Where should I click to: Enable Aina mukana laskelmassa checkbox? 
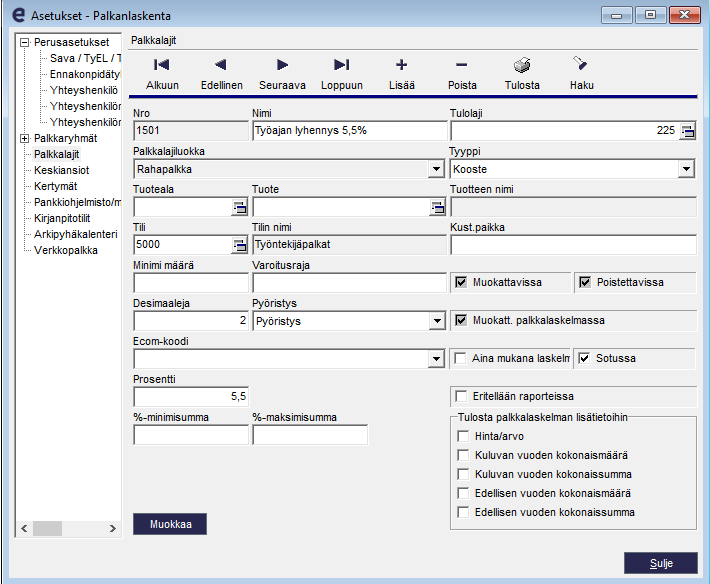pos(460,359)
